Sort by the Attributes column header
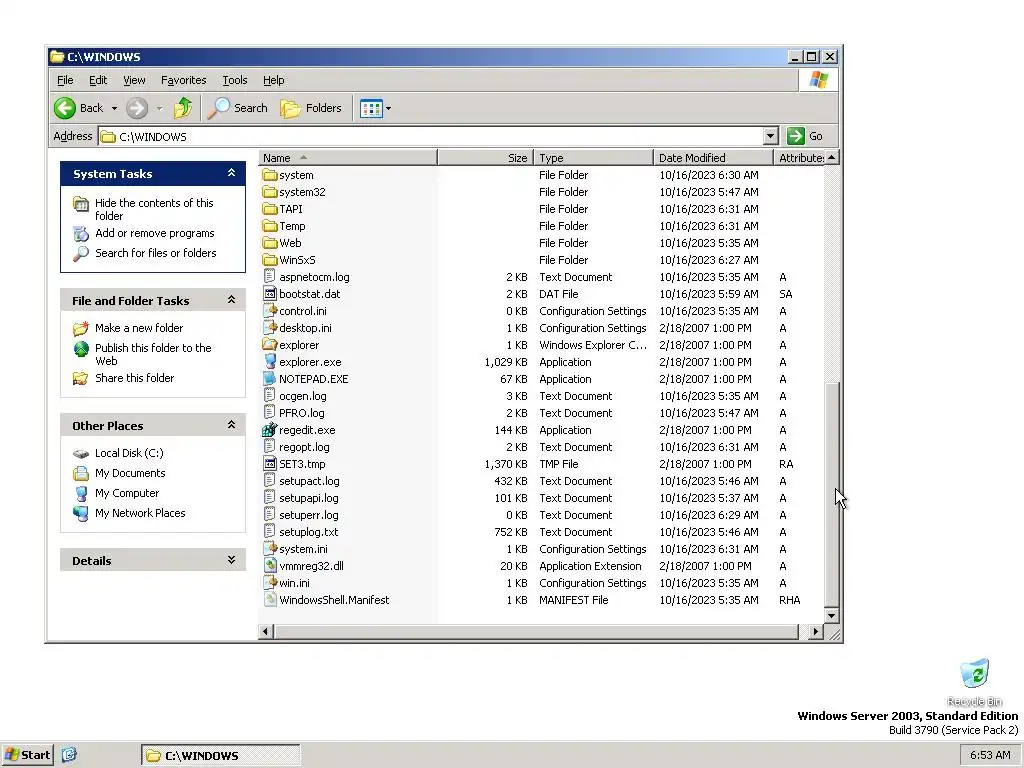1024x768 pixels. coord(799,158)
